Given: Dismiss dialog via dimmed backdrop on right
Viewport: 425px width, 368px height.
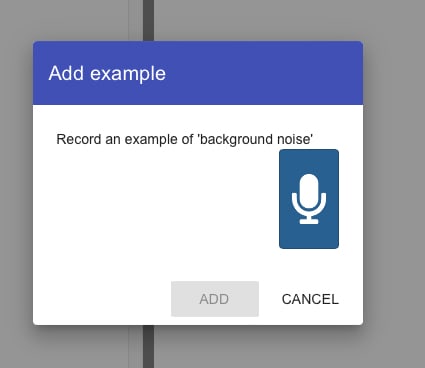Looking at the screenshot, I should coord(394,183).
